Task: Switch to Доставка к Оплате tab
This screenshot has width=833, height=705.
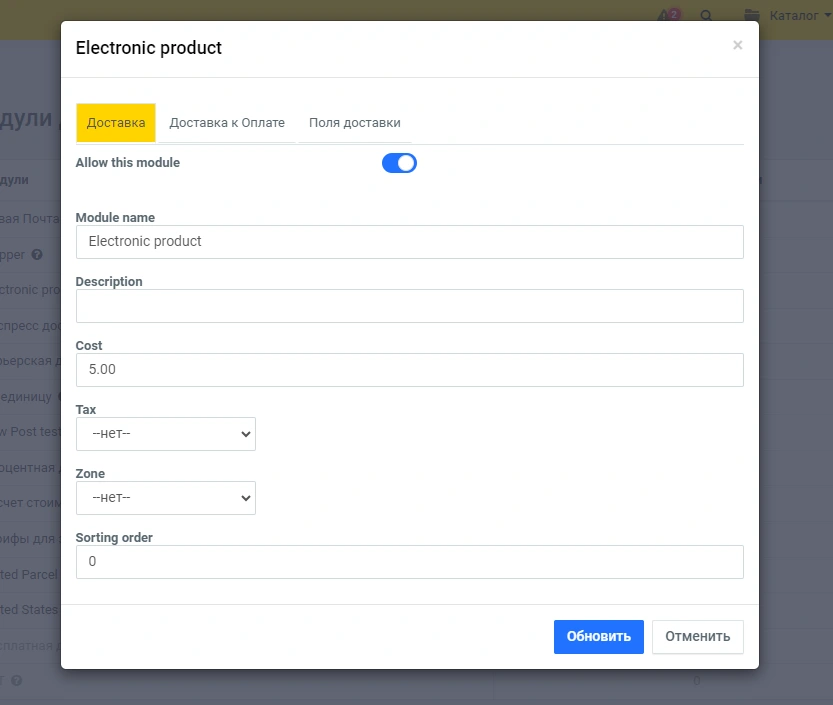Action: pos(227,123)
